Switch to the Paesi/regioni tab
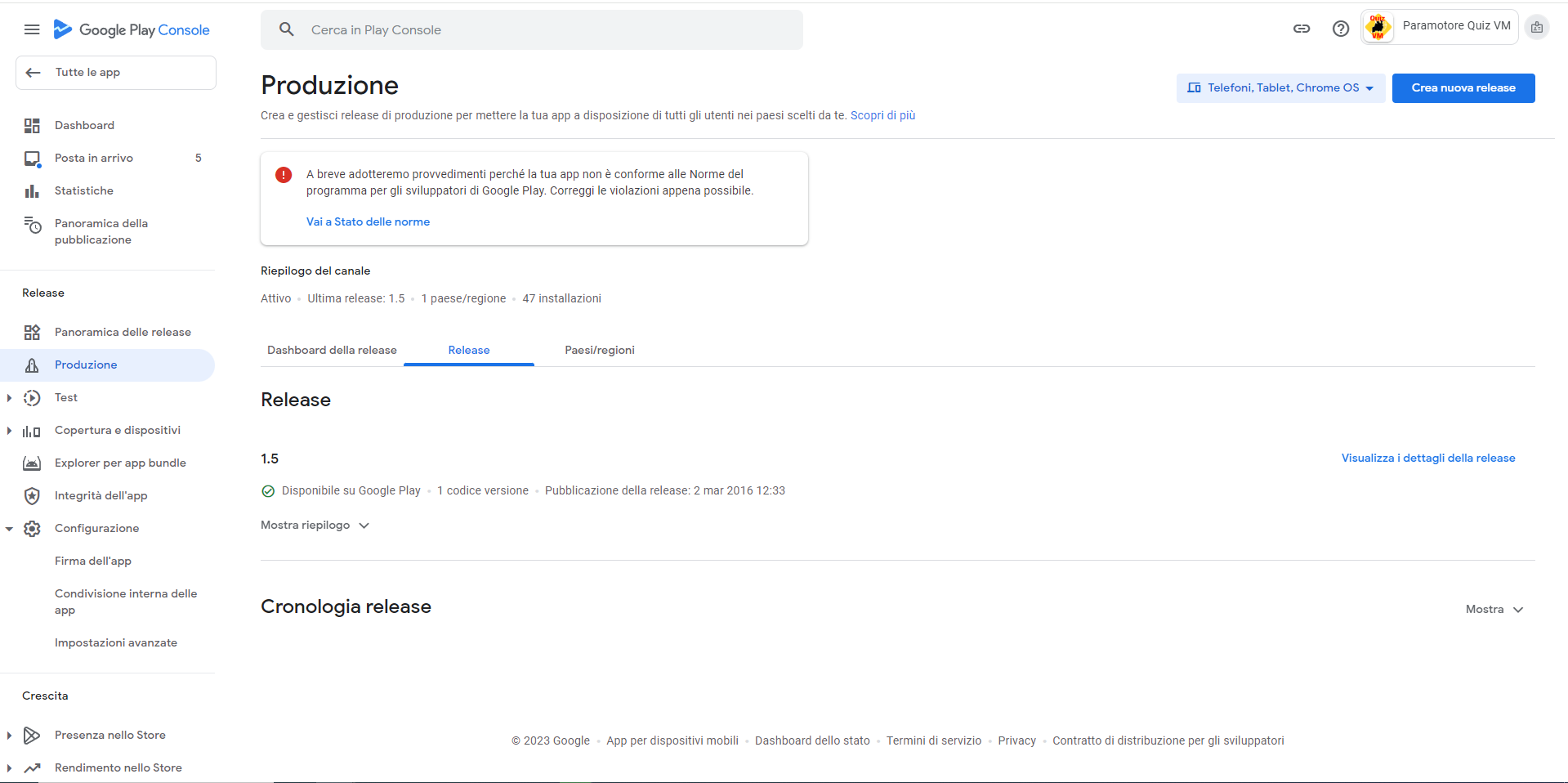Viewport: 1568px width, 783px height. click(600, 351)
